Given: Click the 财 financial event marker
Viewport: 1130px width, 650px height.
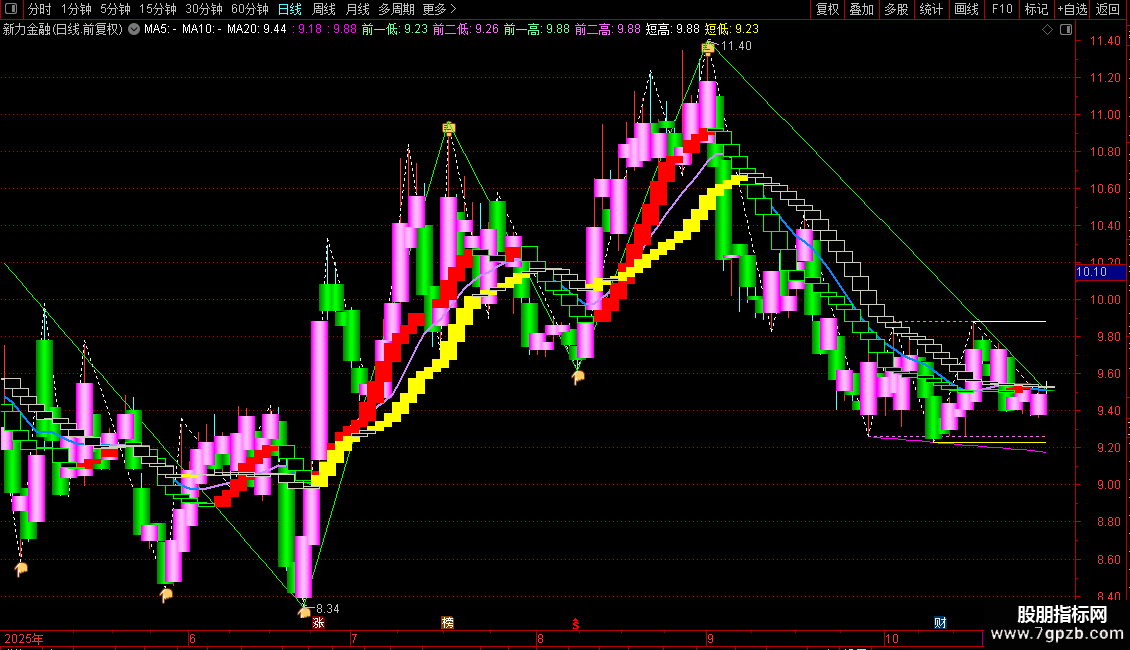Looking at the screenshot, I should click(x=940, y=623).
